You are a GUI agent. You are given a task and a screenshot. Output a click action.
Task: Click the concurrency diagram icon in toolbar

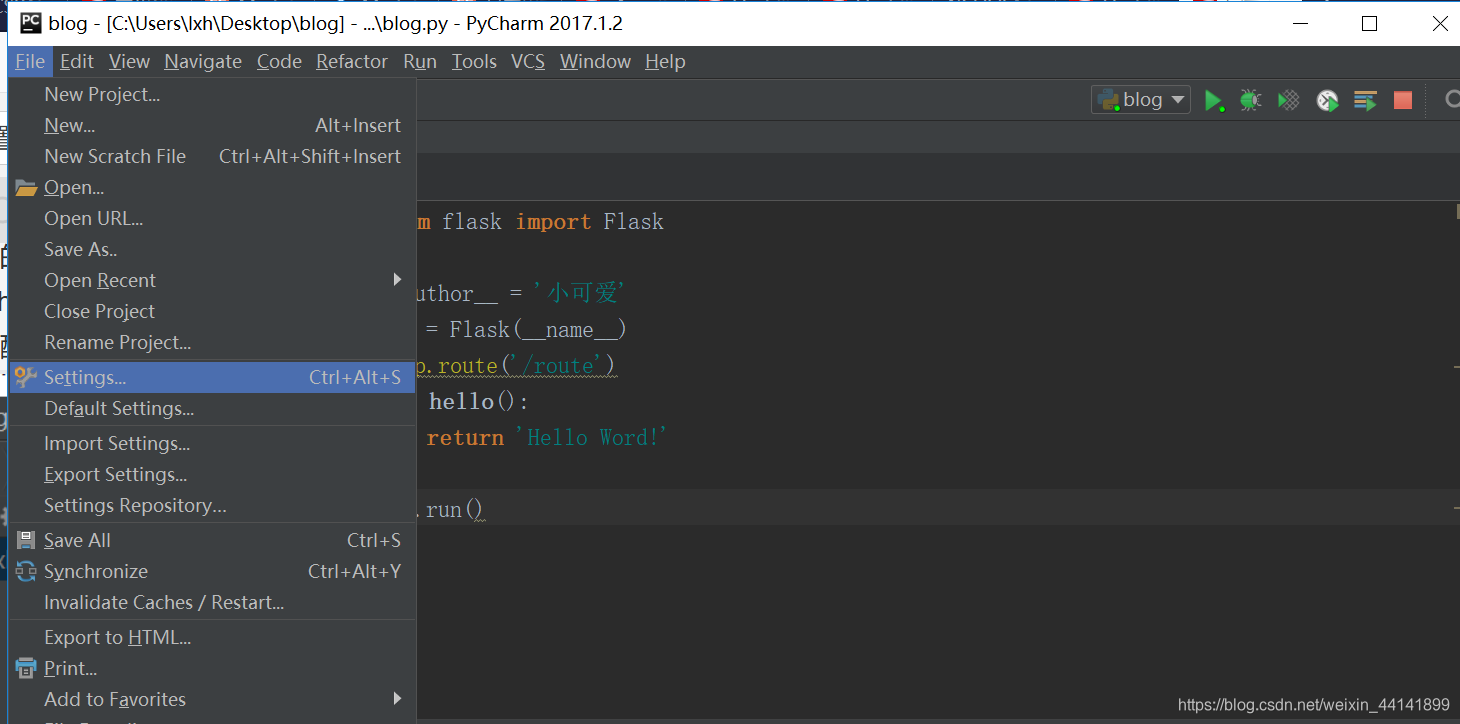pyautogui.click(x=1365, y=100)
